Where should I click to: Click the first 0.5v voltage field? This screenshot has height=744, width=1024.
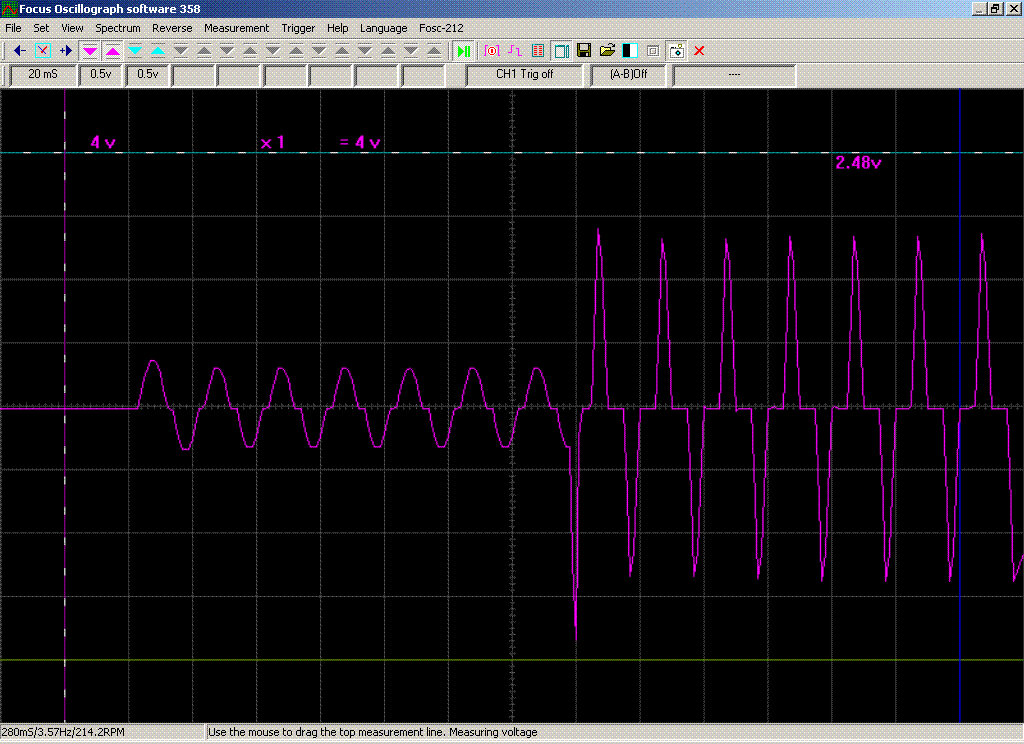tap(101, 74)
